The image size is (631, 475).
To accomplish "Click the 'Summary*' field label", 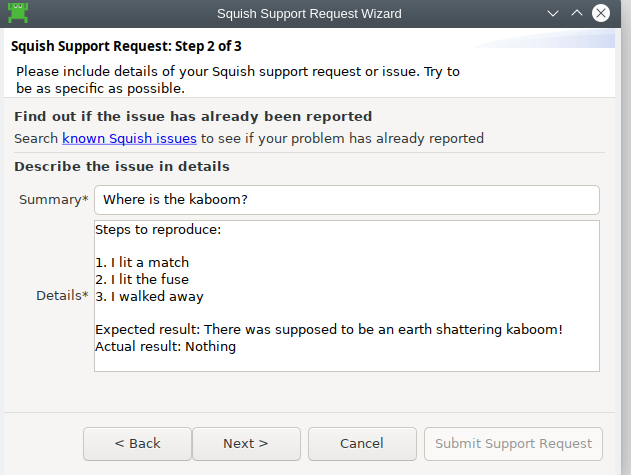I will pos(54,200).
